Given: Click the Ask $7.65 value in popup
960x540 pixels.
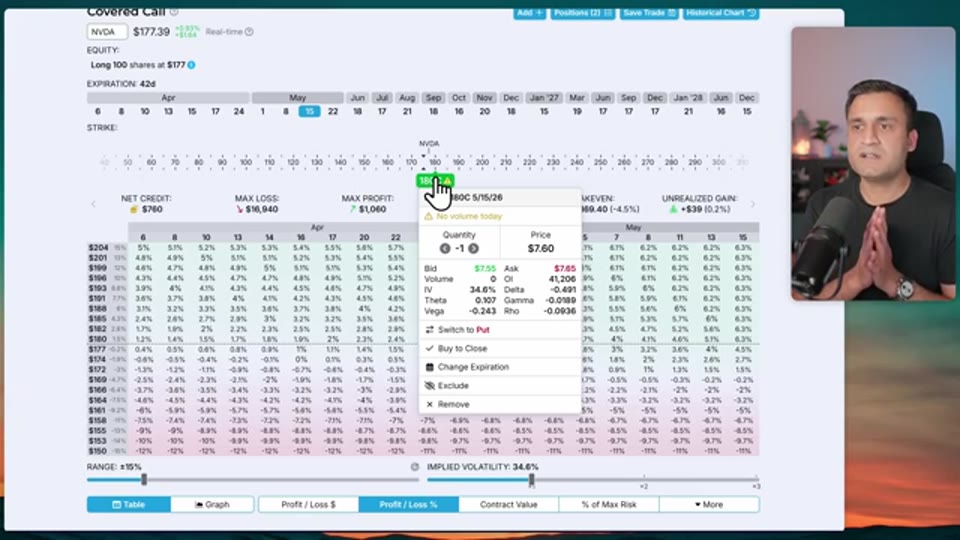Looking at the screenshot, I should [x=565, y=269].
